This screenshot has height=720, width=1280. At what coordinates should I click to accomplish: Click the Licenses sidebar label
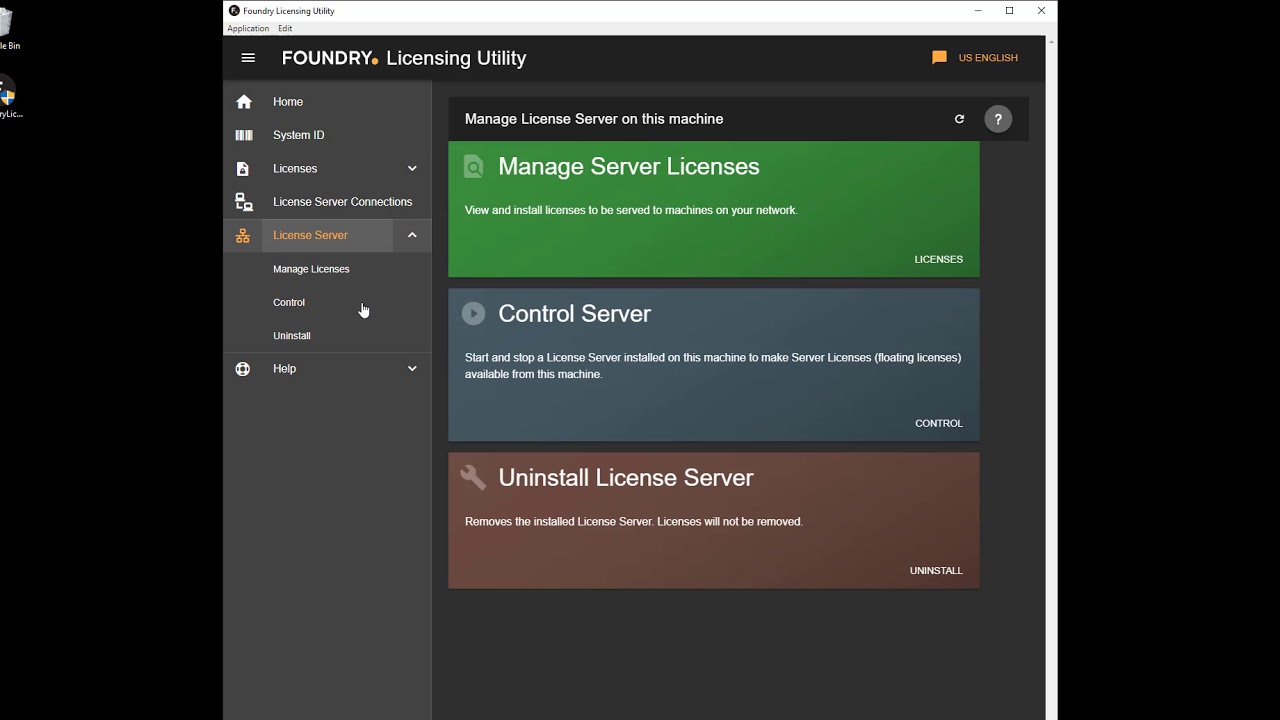click(x=295, y=168)
